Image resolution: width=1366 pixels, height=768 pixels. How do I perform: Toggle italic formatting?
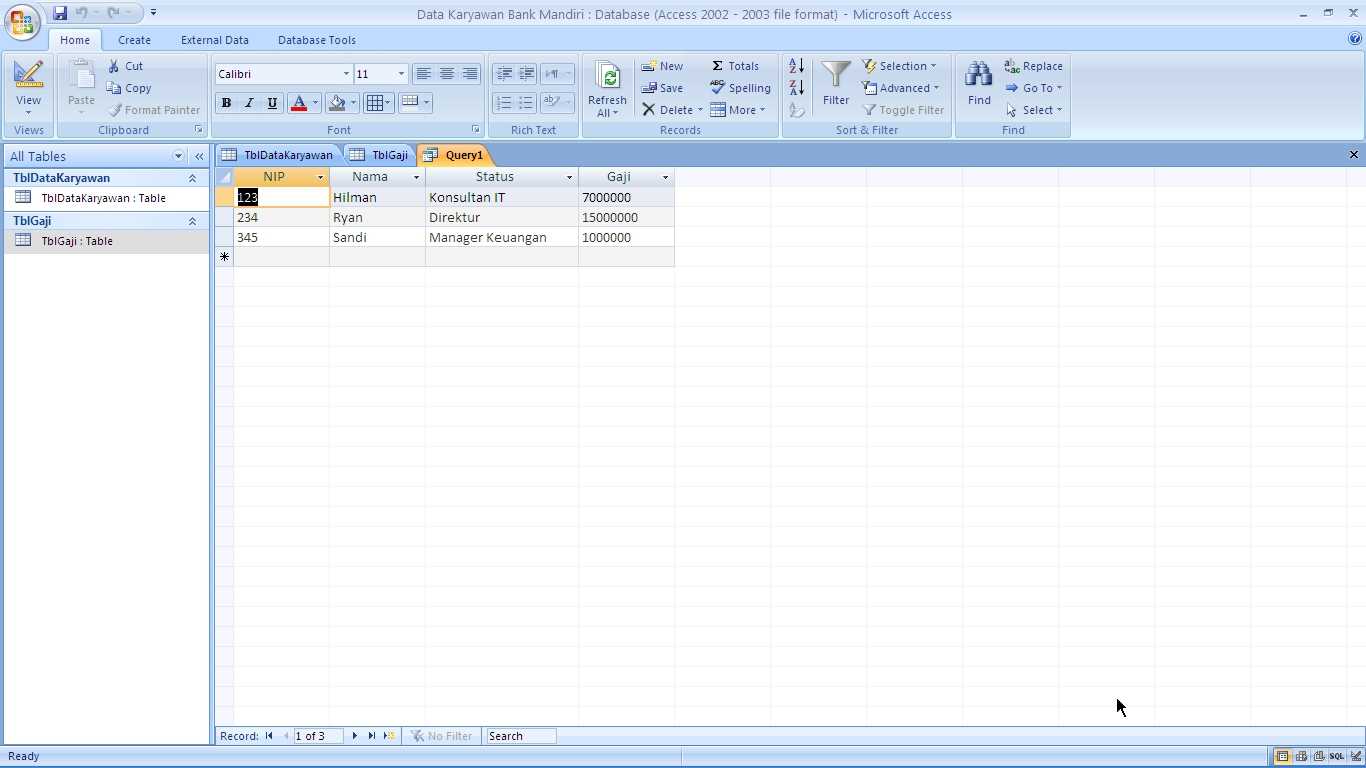click(x=249, y=103)
